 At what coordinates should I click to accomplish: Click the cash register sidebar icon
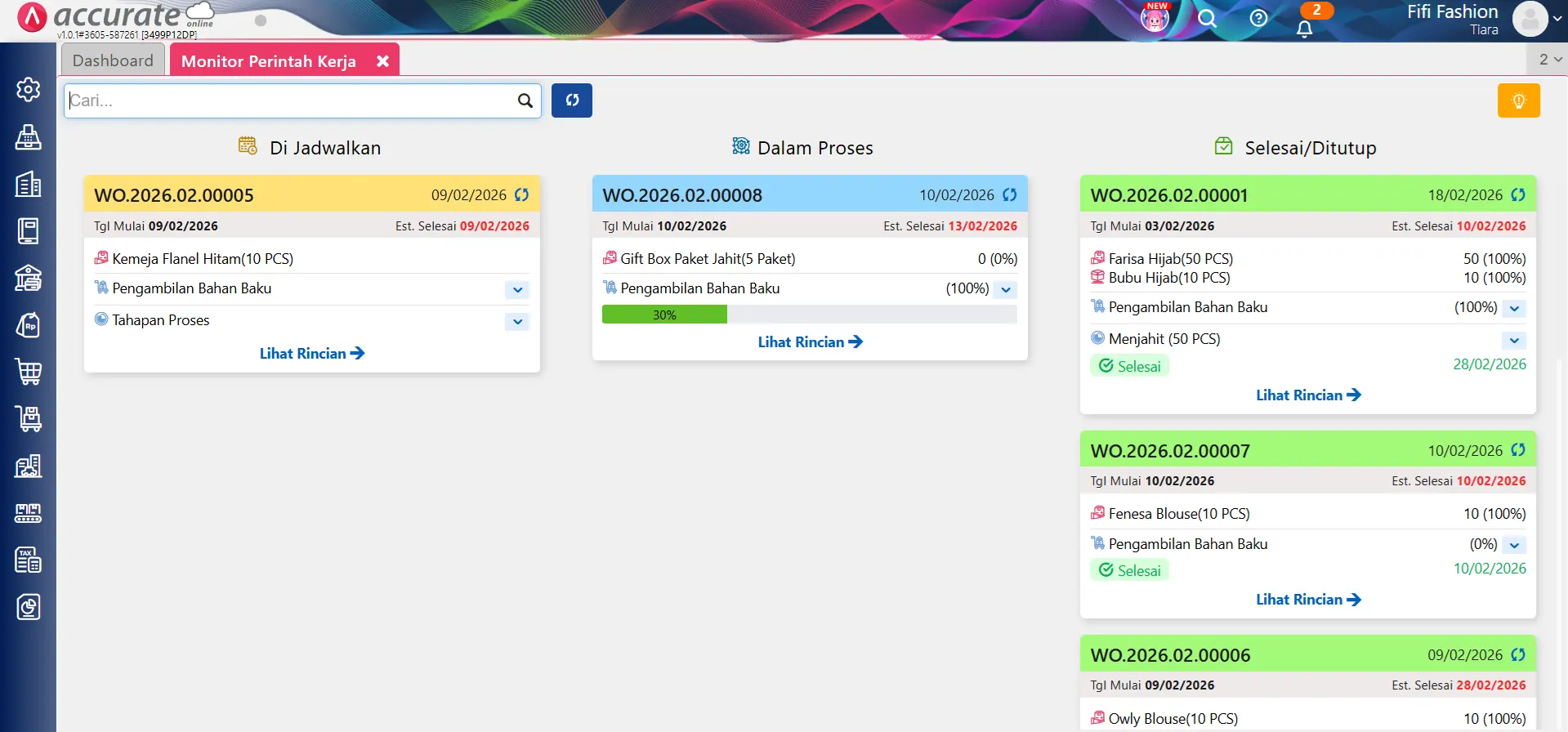28,137
